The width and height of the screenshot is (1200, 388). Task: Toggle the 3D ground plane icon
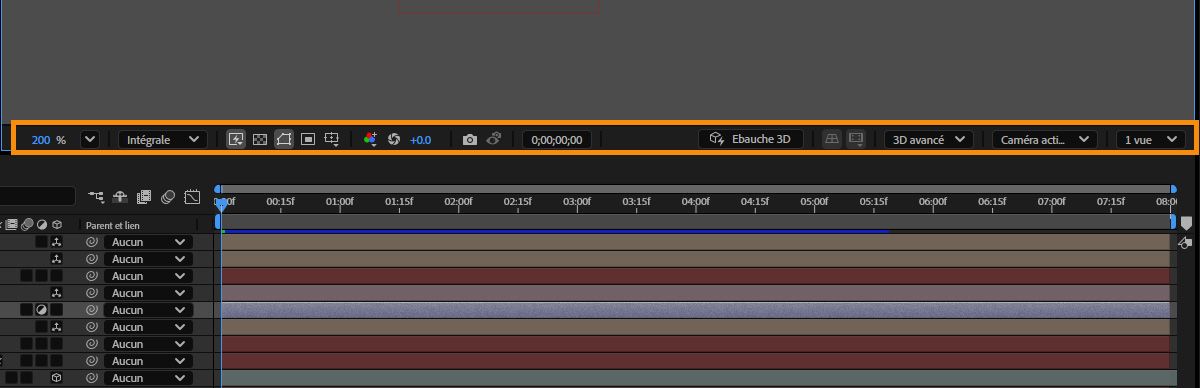pyautogui.click(x=832, y=140)
